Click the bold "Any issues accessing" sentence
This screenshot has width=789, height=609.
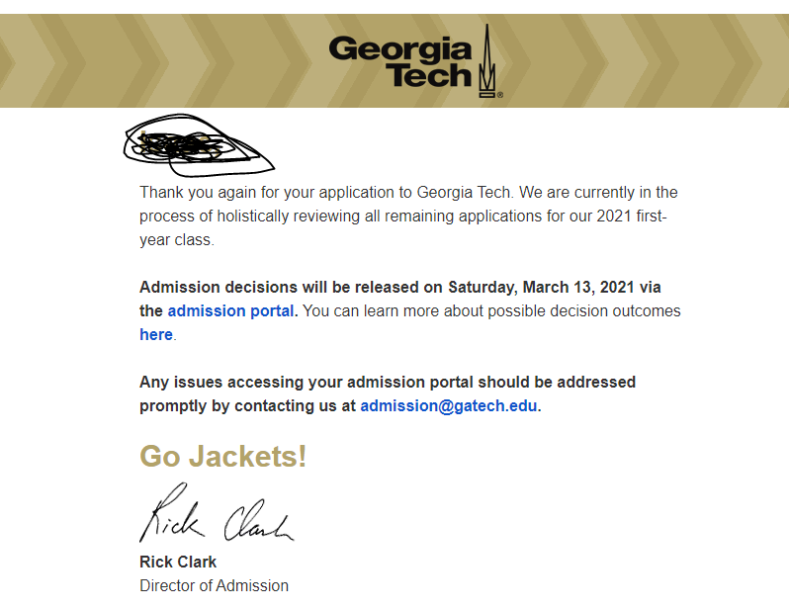tap(387, 394)
